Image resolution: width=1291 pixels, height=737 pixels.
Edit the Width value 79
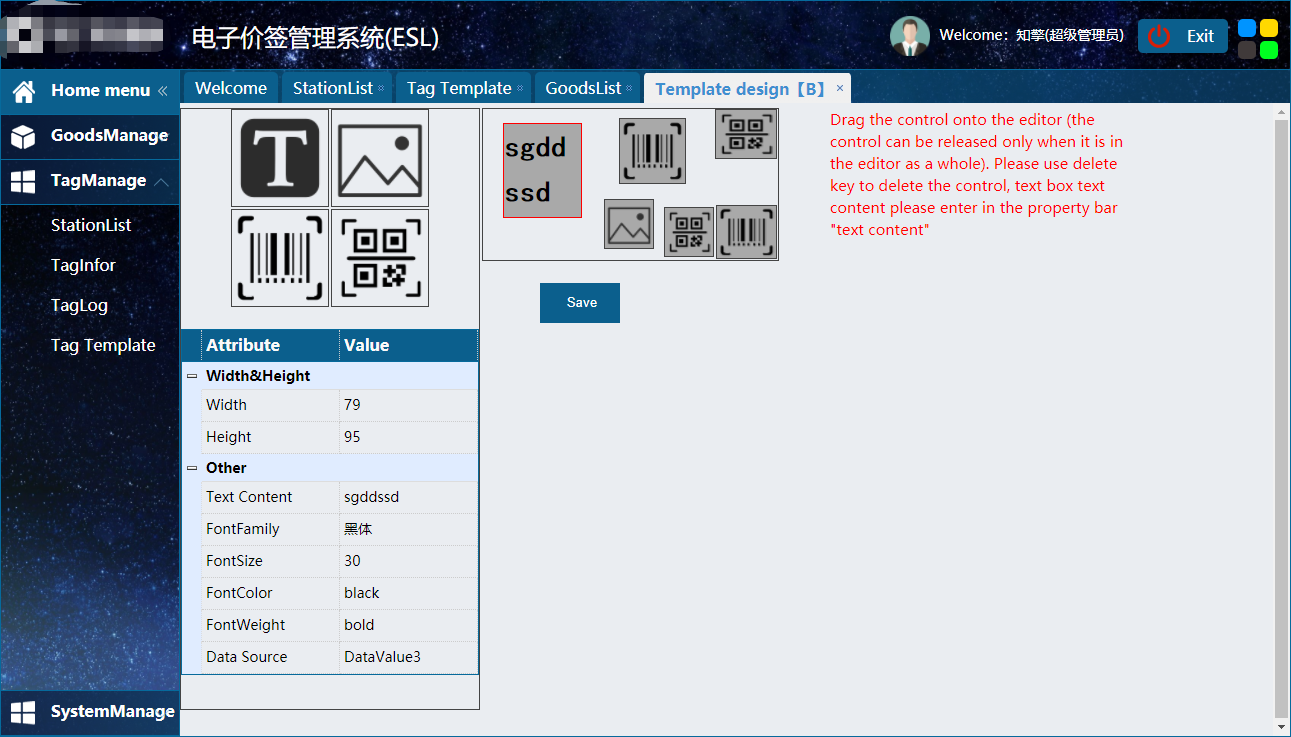pos(408,405)
